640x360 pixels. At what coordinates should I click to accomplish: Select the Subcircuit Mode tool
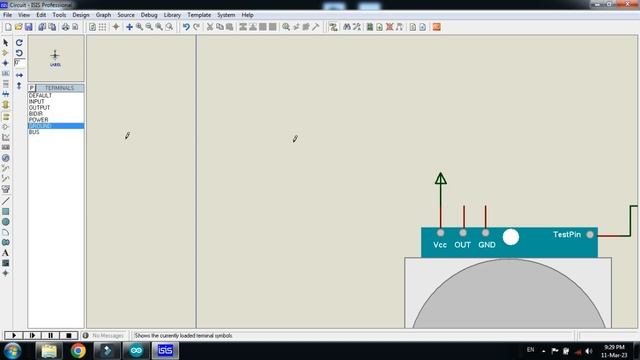pos(5,104)
